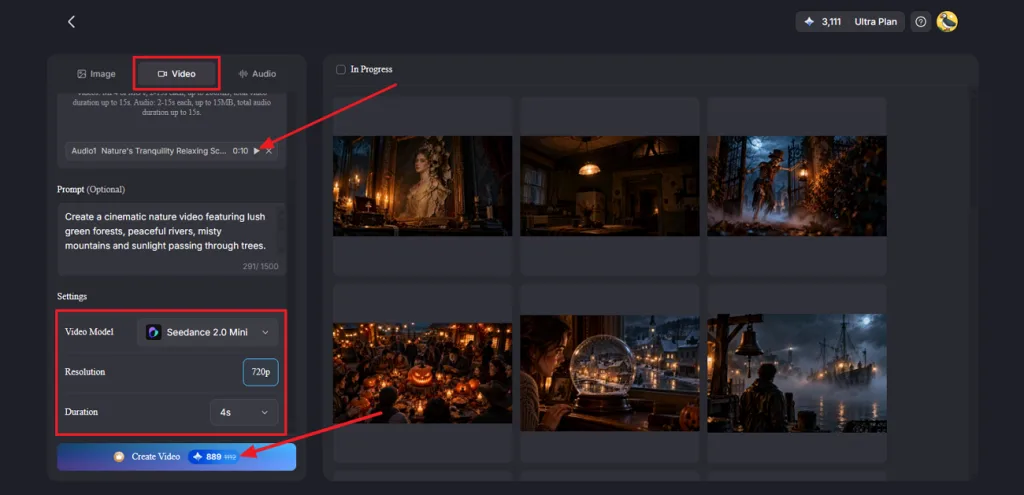Click the credits diamond icon beside 3,111
The width and height of the screenshot is (1024, 495).
point(809,22)
